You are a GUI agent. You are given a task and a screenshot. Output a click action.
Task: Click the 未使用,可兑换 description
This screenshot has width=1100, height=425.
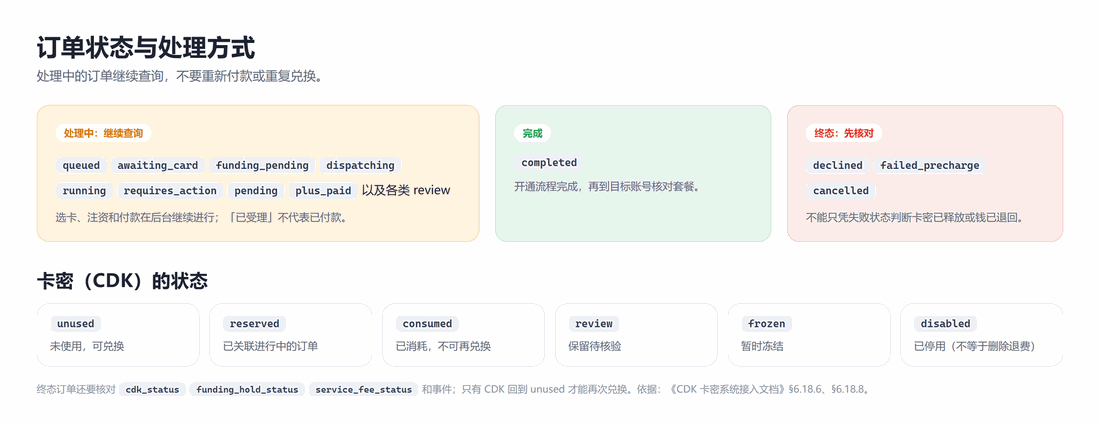tap(87, 346)
